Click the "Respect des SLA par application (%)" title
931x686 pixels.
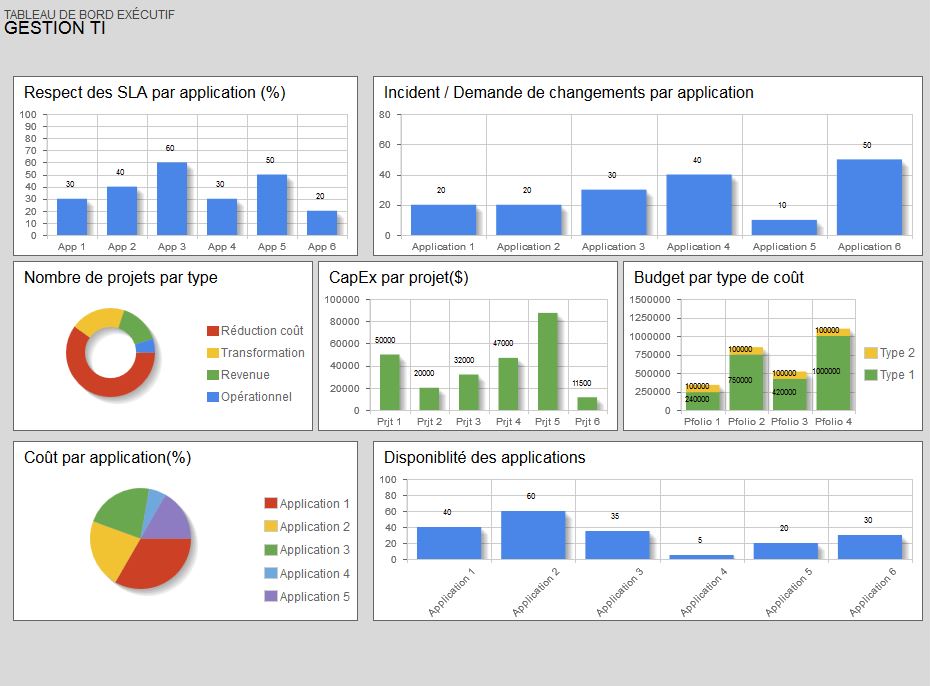154,93
